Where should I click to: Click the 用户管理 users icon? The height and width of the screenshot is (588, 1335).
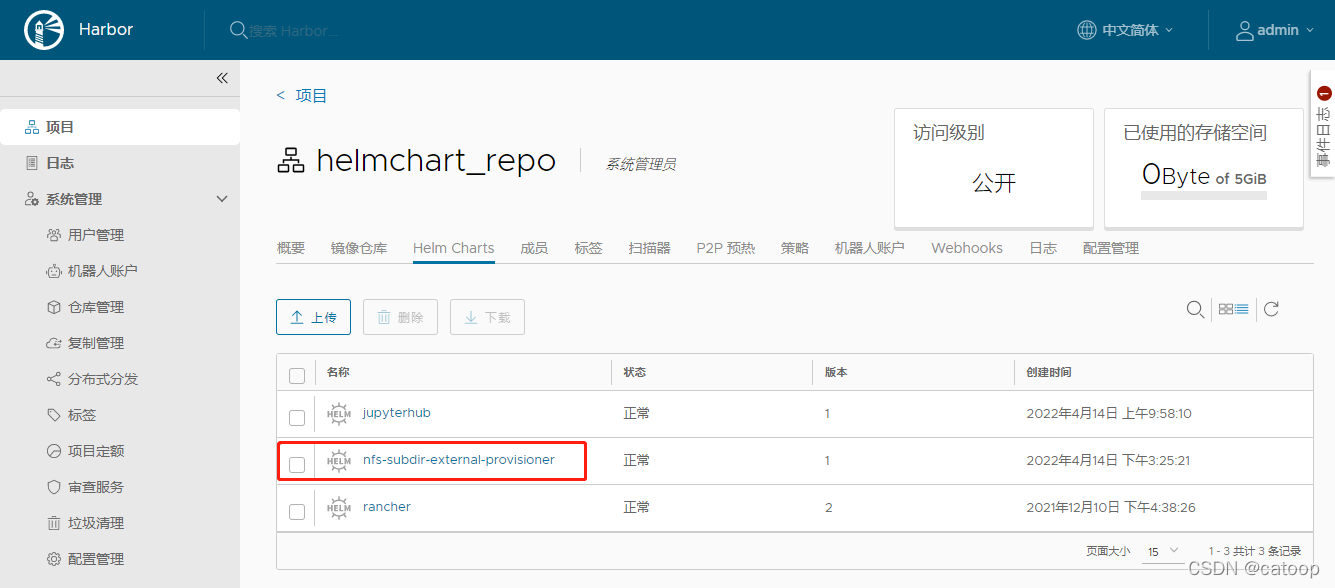(54, 235)
